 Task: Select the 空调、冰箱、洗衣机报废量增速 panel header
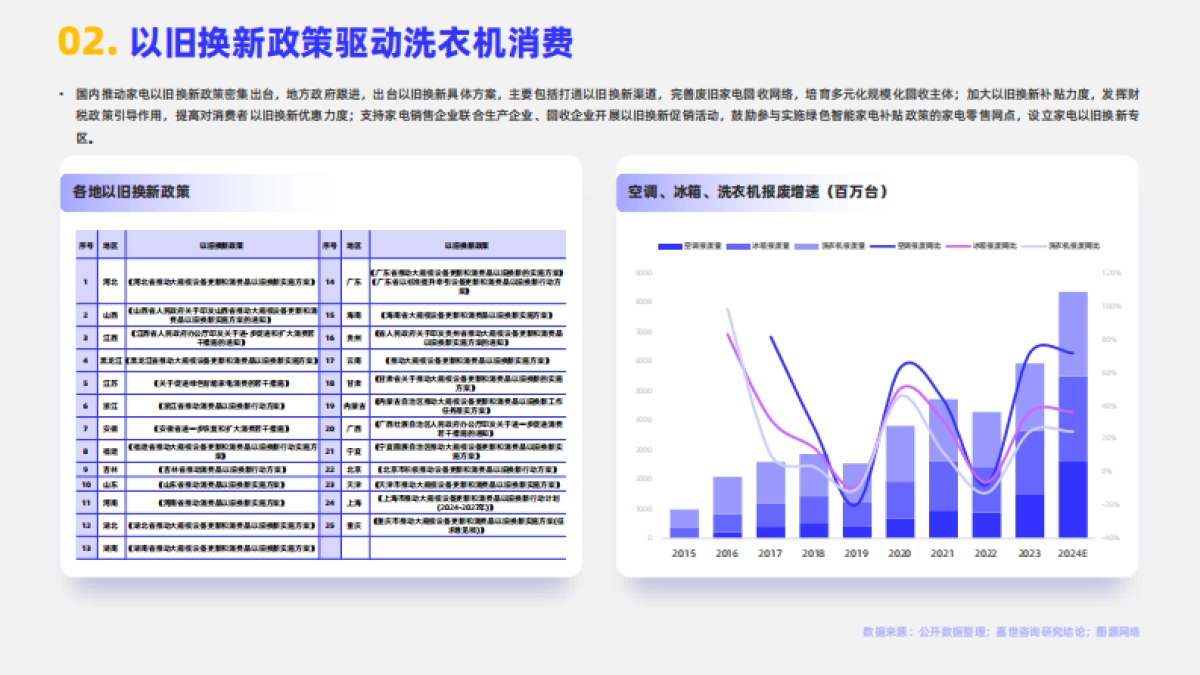[x=757, y=187]
